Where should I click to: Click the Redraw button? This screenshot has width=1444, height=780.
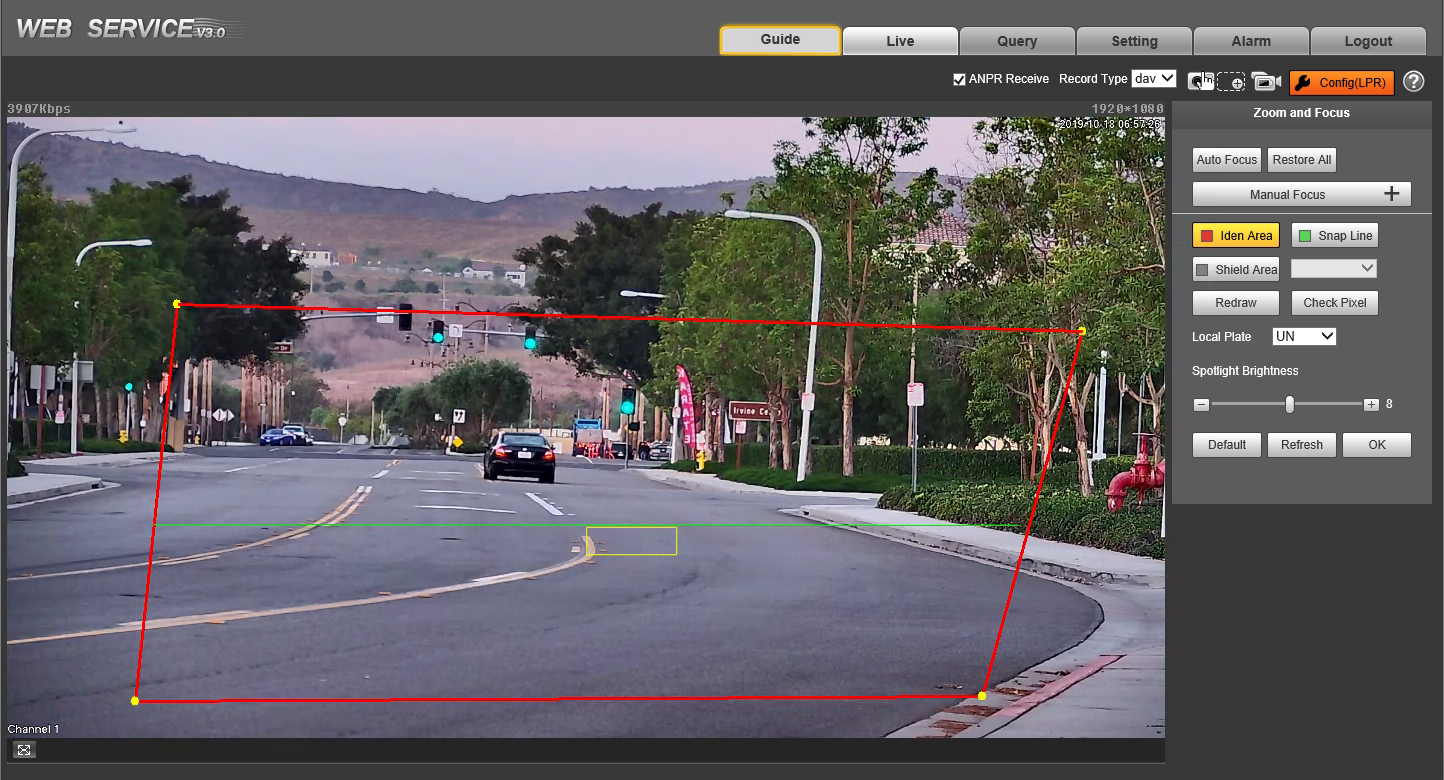click(1236, 303)
